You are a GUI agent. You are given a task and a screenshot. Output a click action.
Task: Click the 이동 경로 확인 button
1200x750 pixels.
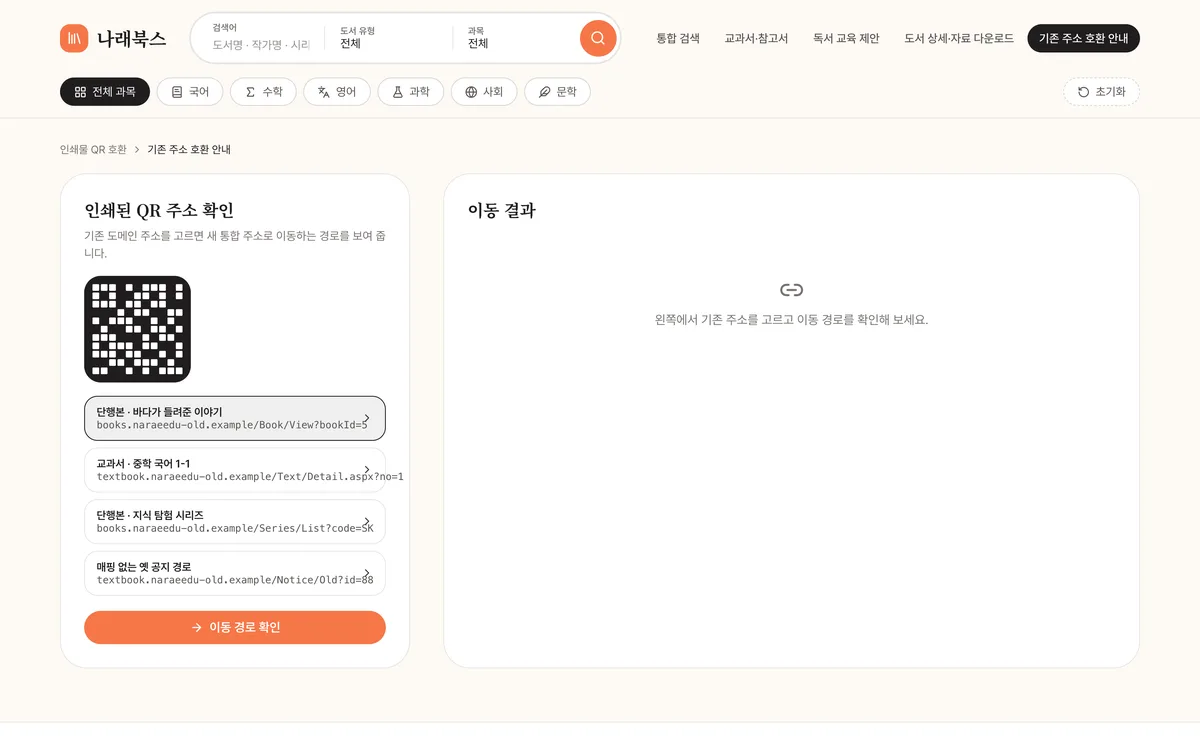(x=235, y=628)
